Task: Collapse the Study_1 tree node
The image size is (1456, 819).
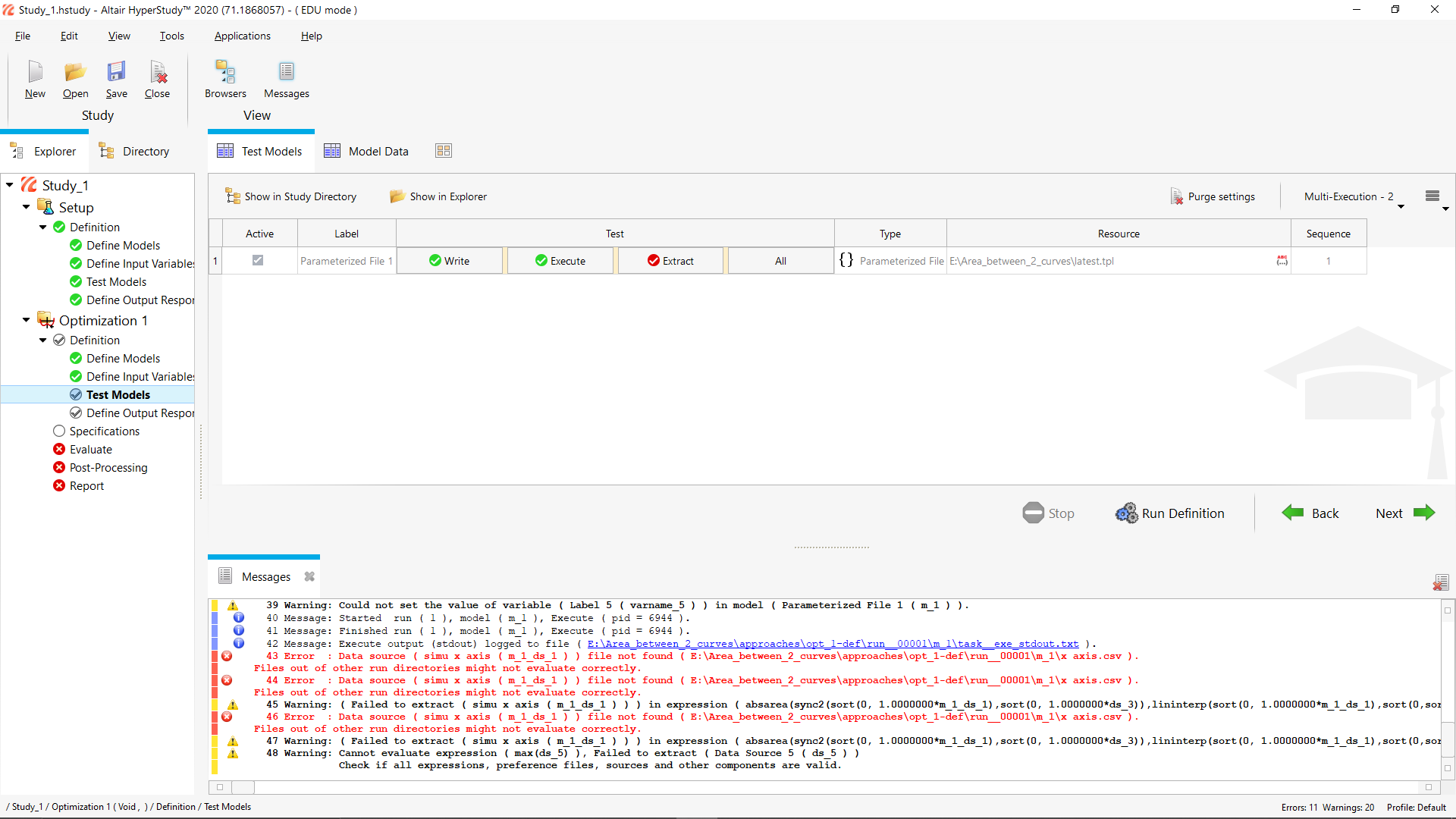Action: pos(10,185)
